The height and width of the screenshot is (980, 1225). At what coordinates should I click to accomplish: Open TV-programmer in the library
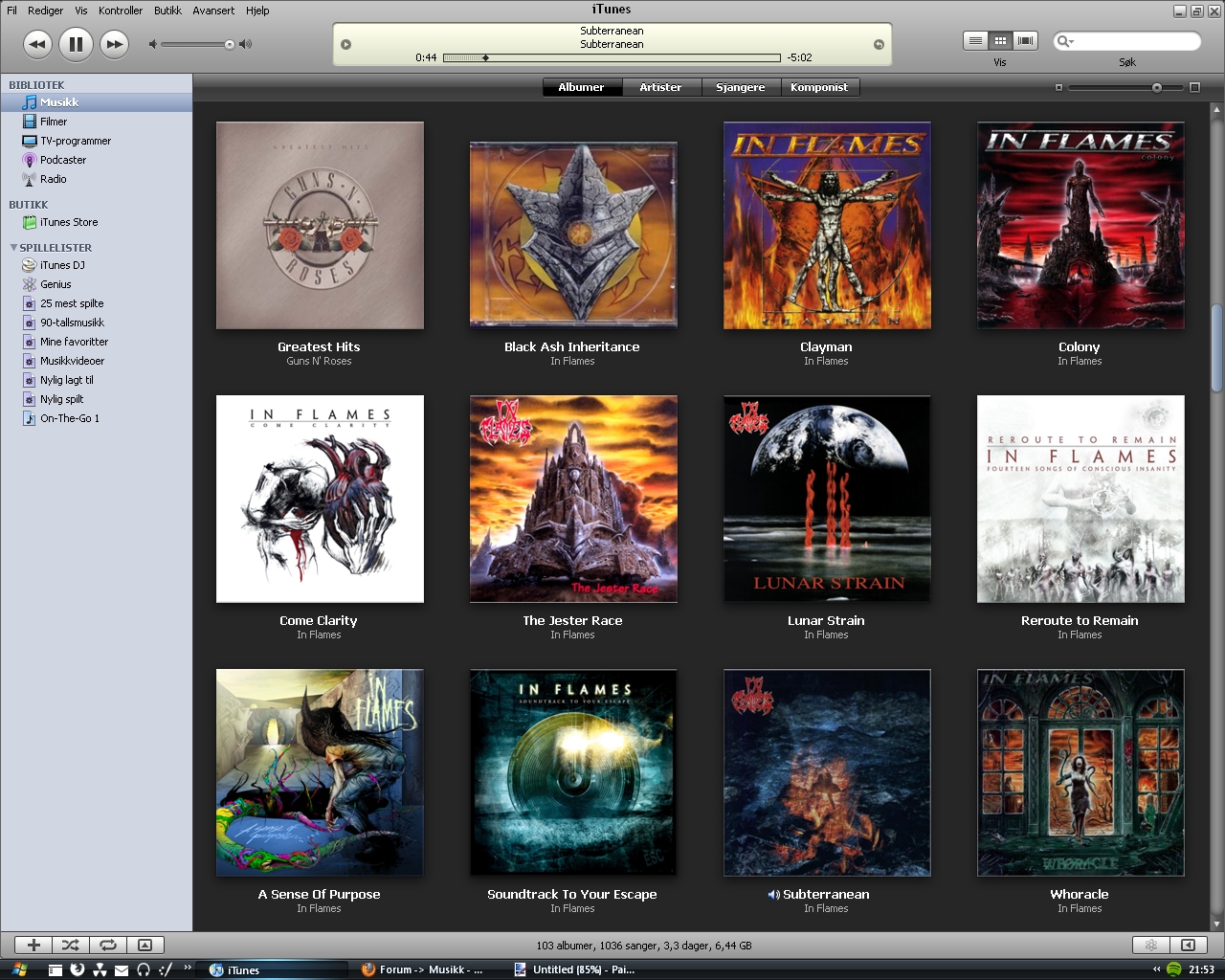[x=96, y=141]
